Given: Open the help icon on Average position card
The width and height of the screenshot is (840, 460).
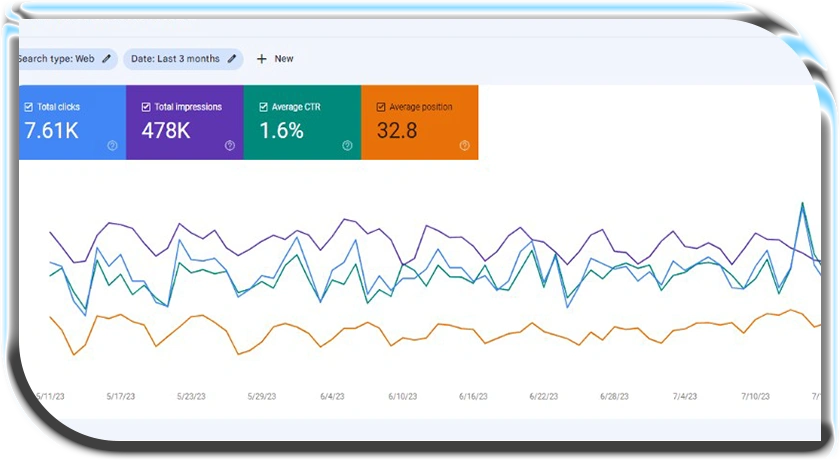Looking at the screenshot, I should 464,145.
